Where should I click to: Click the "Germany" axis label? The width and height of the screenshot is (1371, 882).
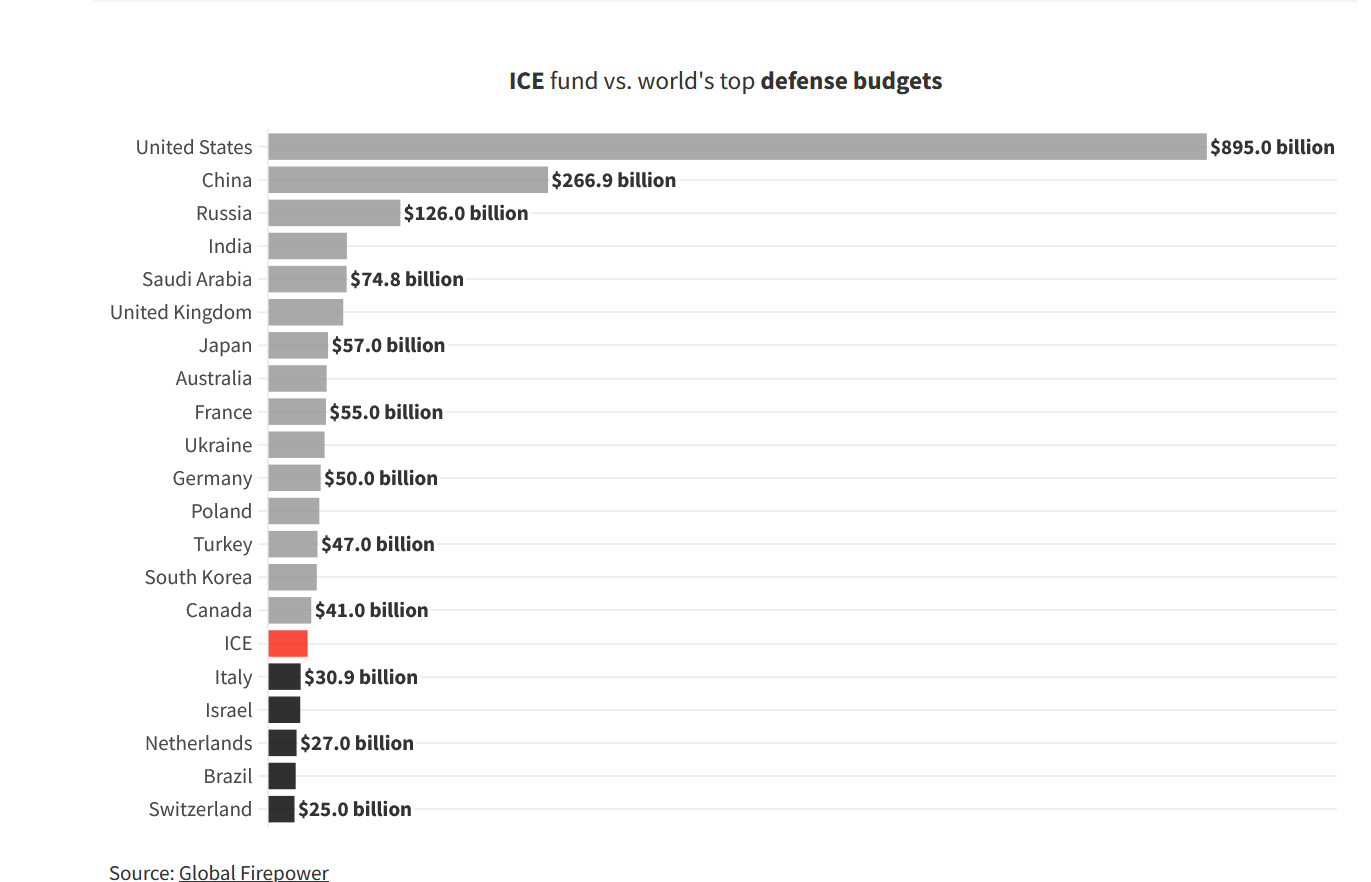[x=212, y=478]
